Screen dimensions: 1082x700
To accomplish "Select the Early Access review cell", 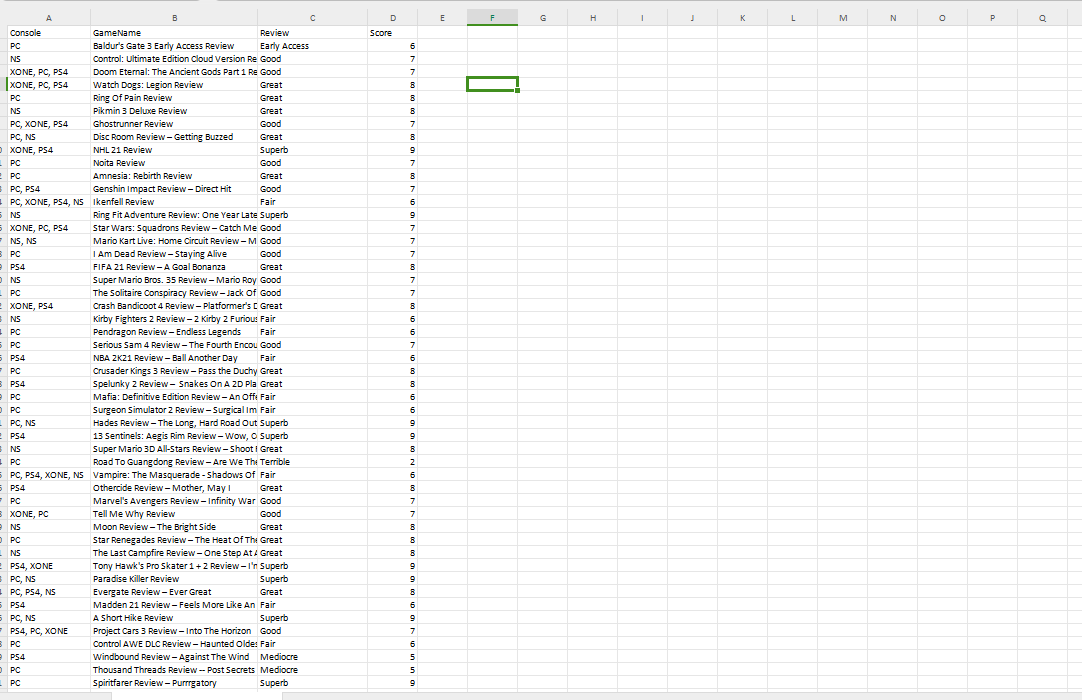I will pos(313,46).
